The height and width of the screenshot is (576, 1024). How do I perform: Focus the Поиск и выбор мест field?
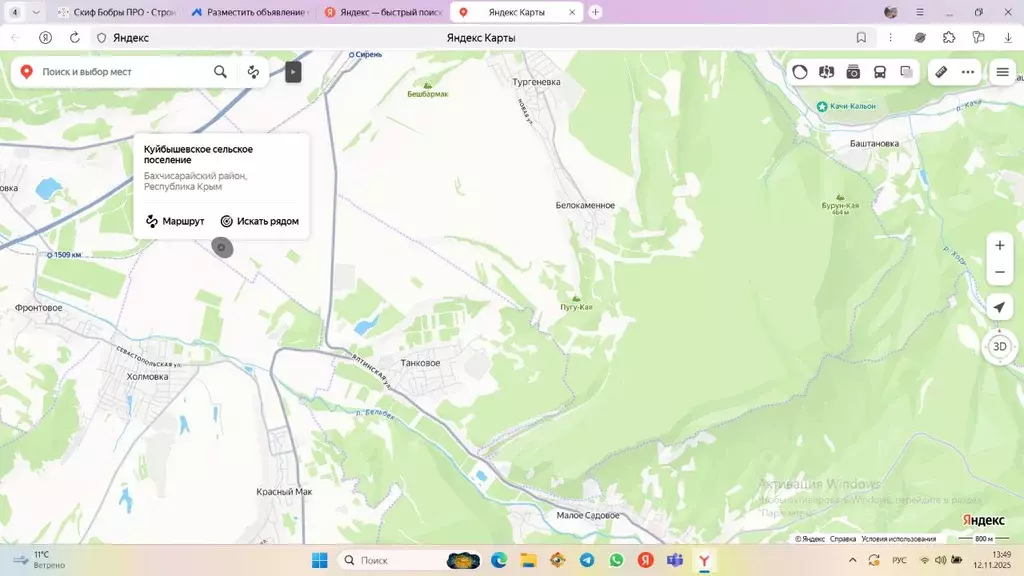click(120, 72)
